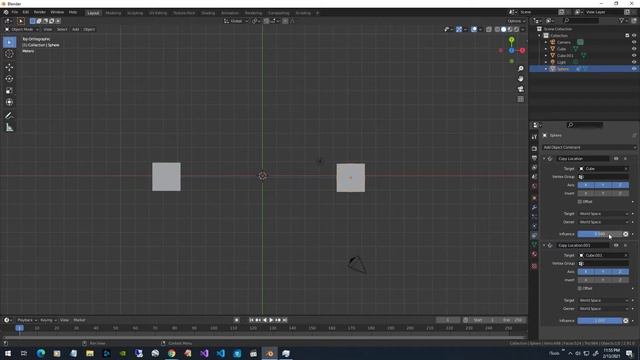Activate the Scale tool
The height and width of the screenshot is (360, 640).
click(x=9, y=91)
